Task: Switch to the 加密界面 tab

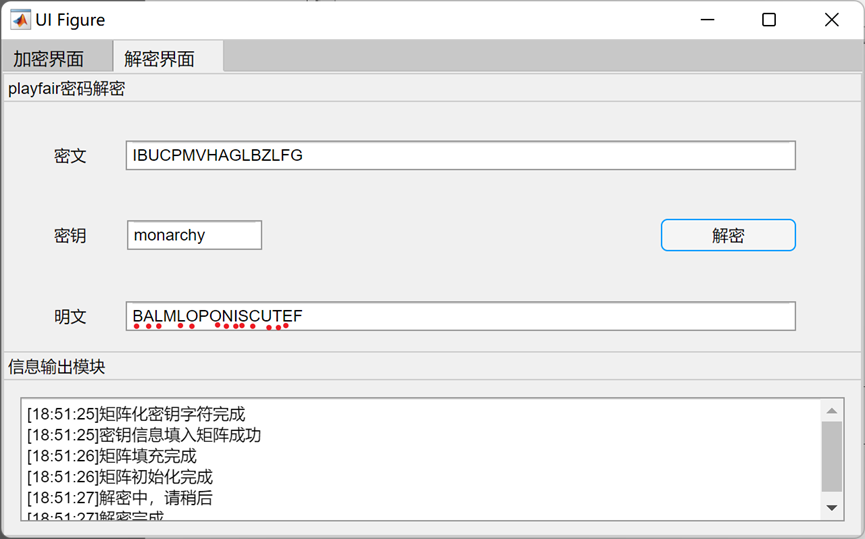Action: 56,58
